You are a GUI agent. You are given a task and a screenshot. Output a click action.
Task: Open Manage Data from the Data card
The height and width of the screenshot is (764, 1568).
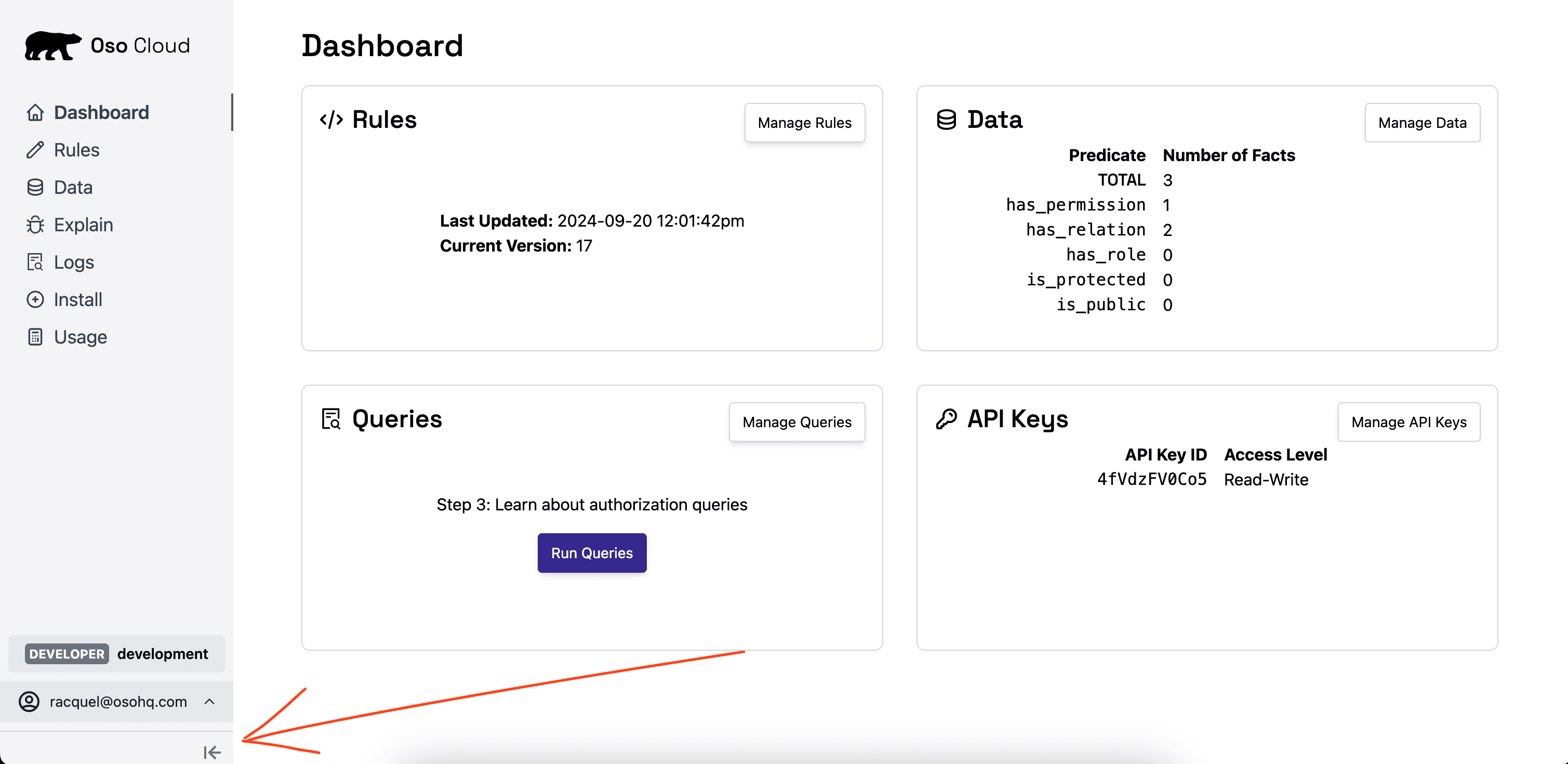tap(1421, 122)
